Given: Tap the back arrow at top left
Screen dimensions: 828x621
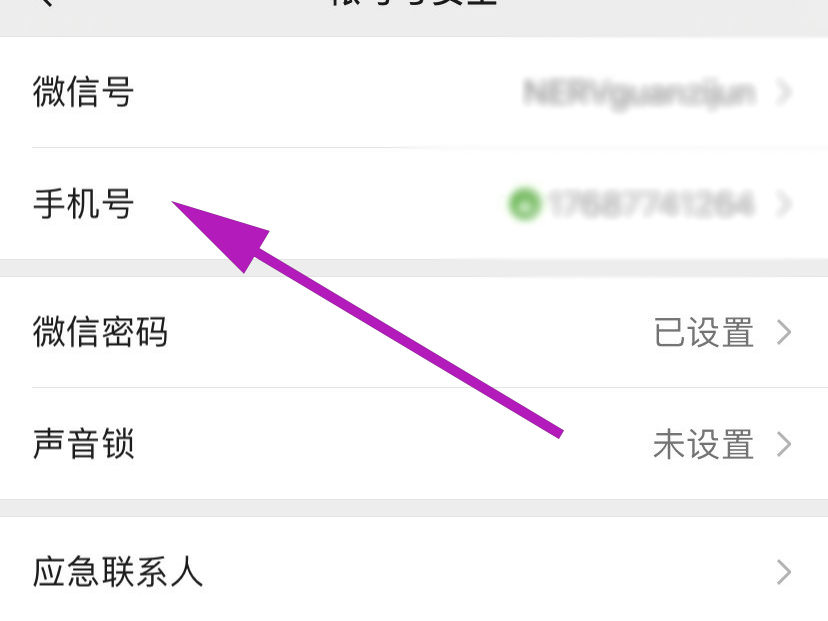Looking at the screenshot, I should (46, 2).
